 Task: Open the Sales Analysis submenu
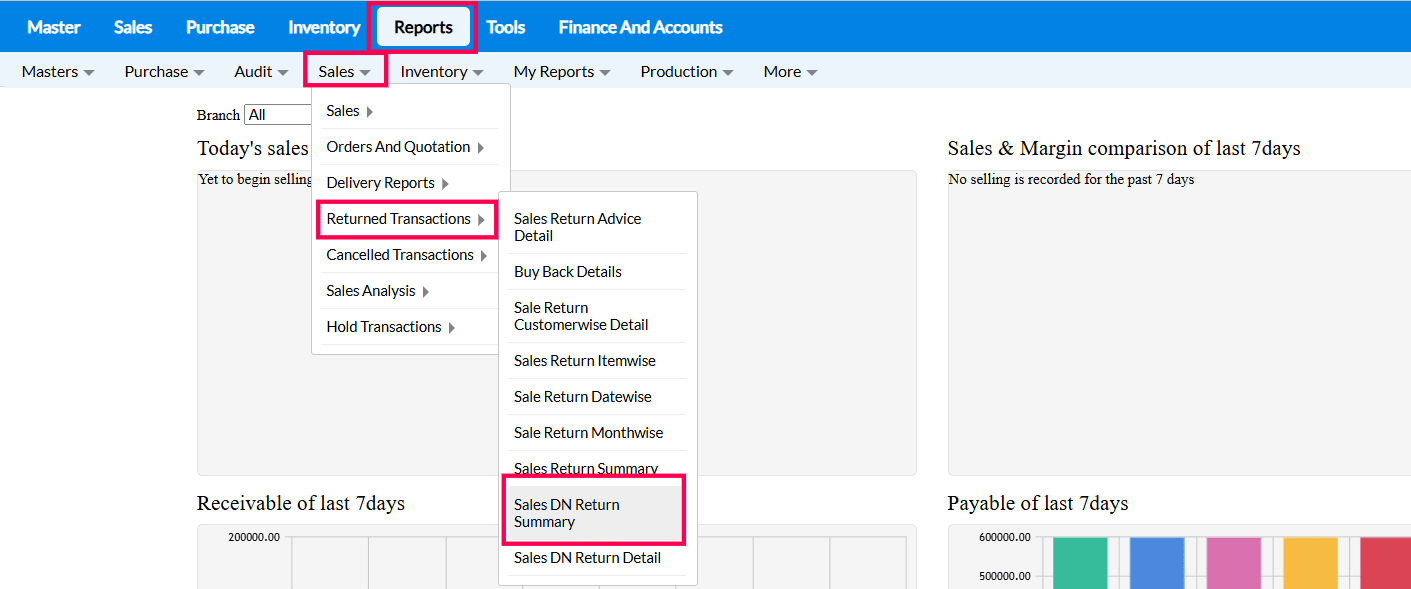tap(377, 291)
